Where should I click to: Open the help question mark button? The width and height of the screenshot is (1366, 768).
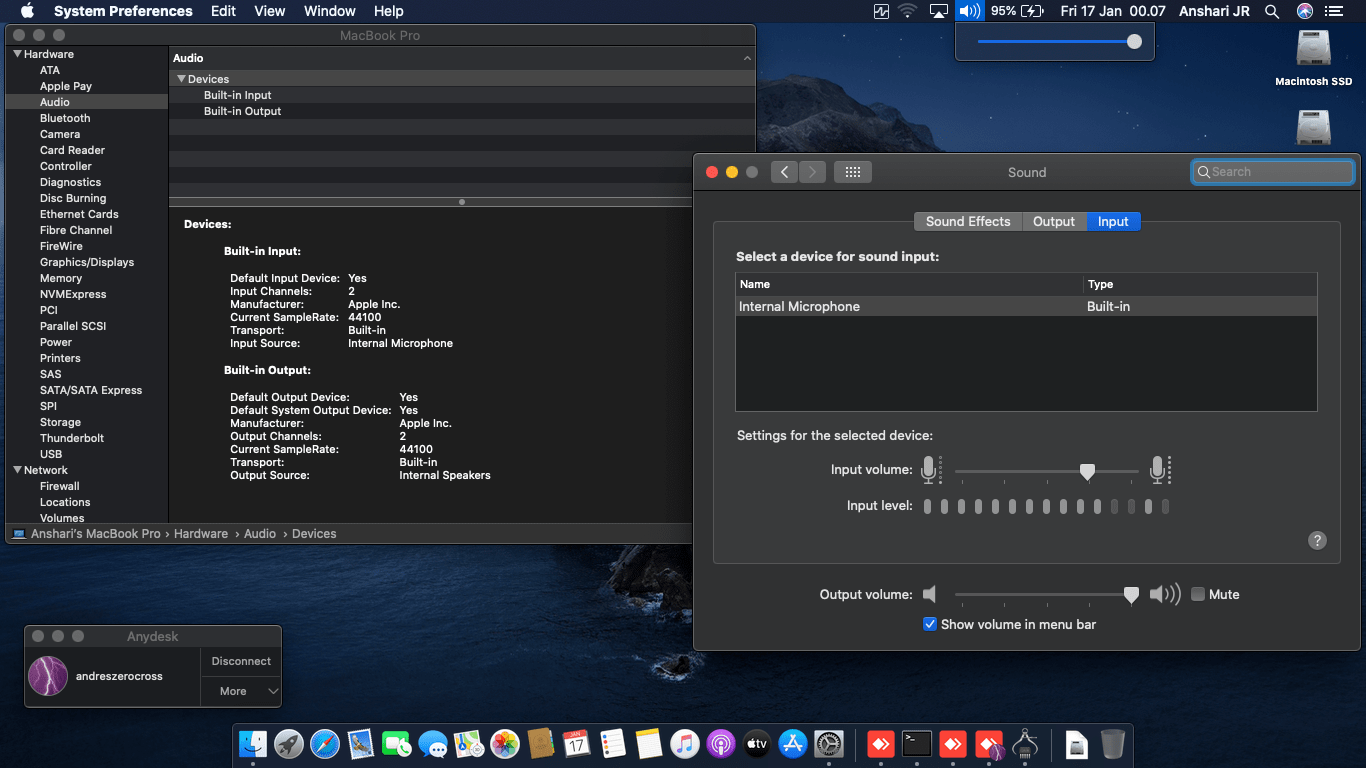point(1317,541)
